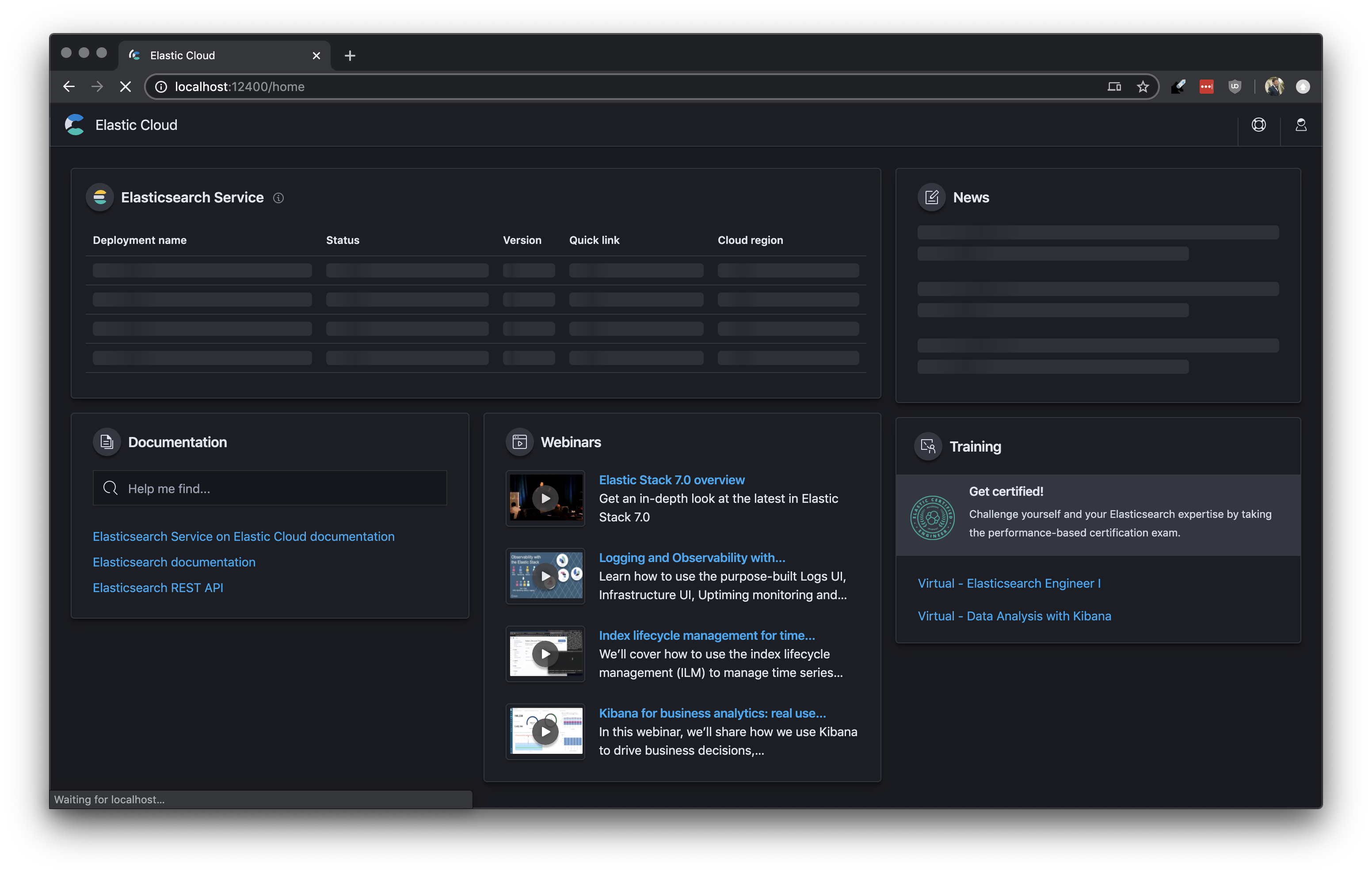Select the Elastic Cloud browser tab
Image resolution: width=1372 pixels, height=874 pixels.
pos(224,55)
